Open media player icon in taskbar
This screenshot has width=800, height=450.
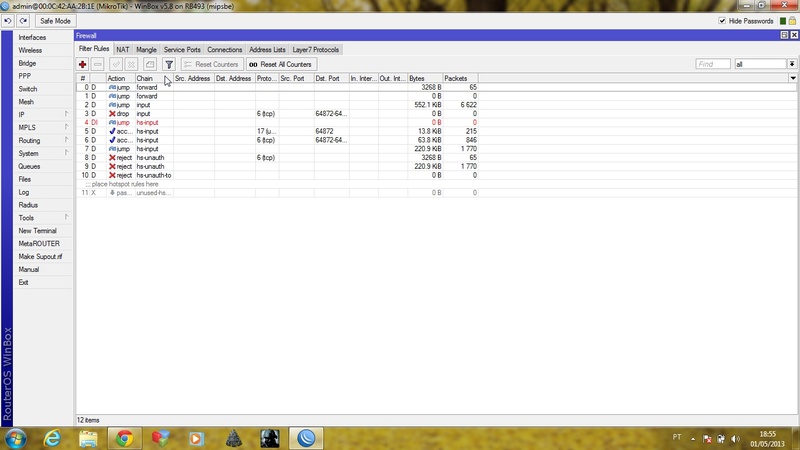(196, 438)
